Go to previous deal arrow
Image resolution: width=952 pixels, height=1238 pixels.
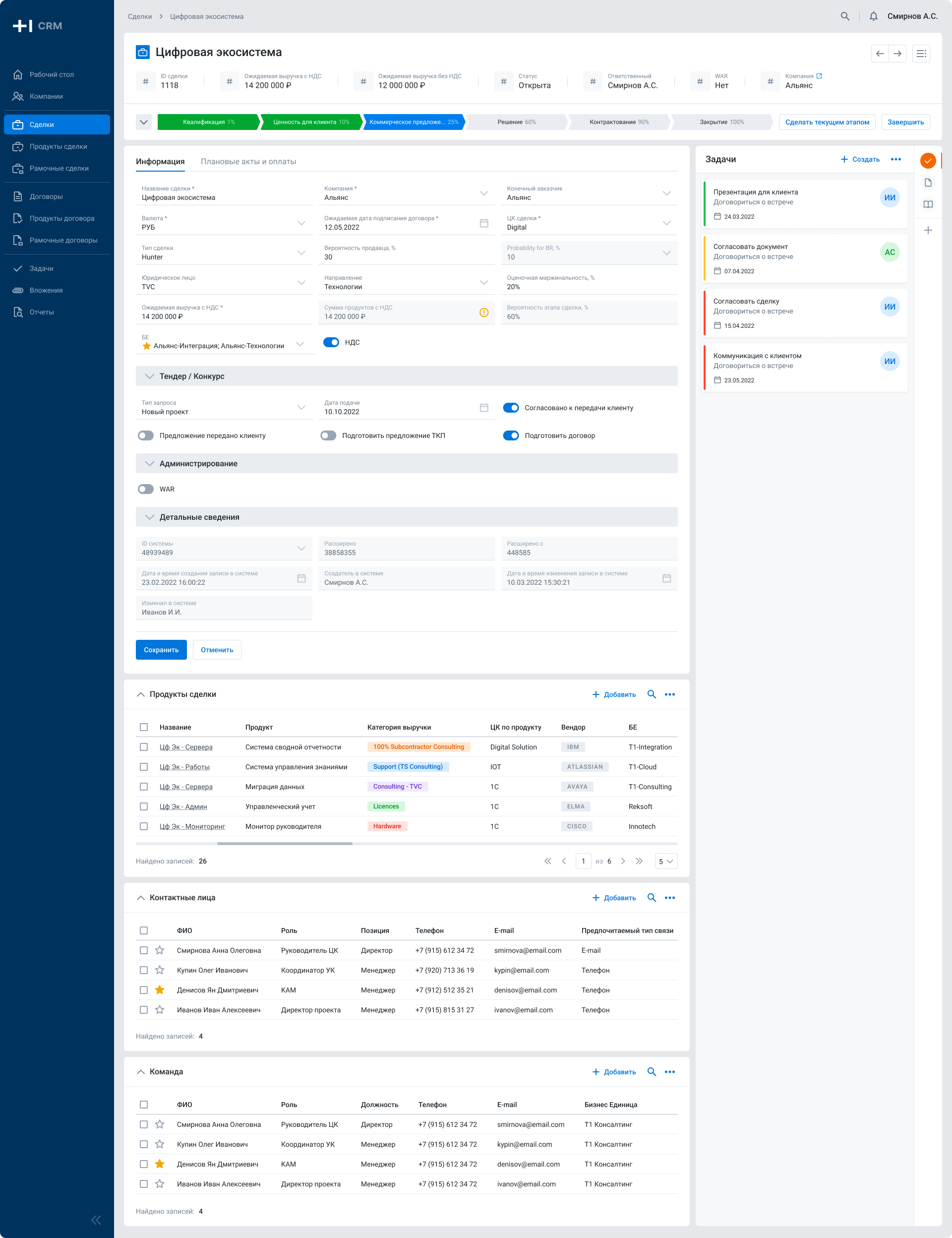tap(880, 54)
